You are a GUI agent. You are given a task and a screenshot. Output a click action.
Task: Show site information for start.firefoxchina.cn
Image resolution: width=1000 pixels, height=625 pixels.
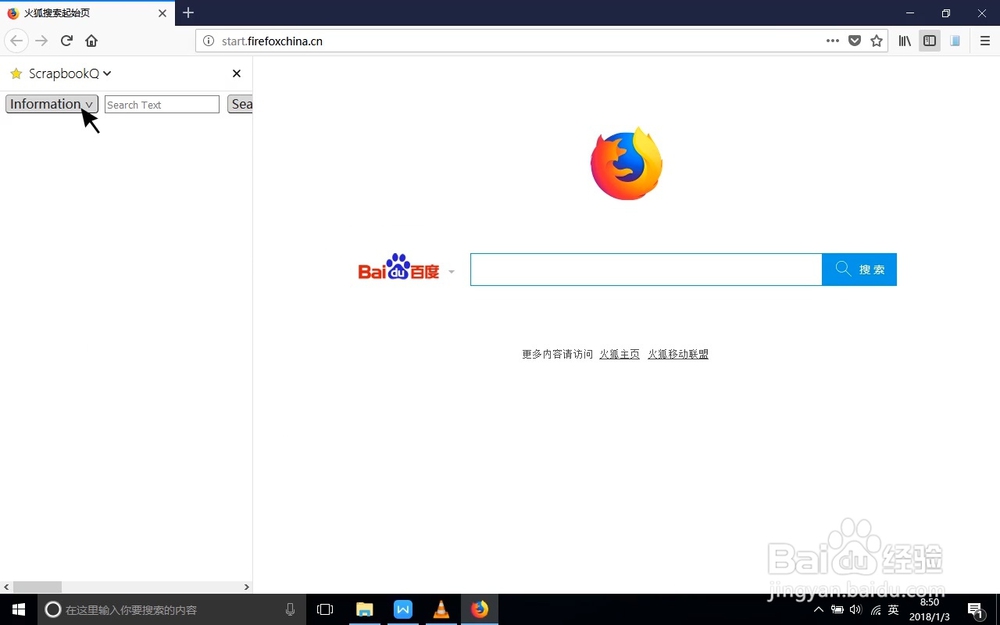tap(209, 41)
